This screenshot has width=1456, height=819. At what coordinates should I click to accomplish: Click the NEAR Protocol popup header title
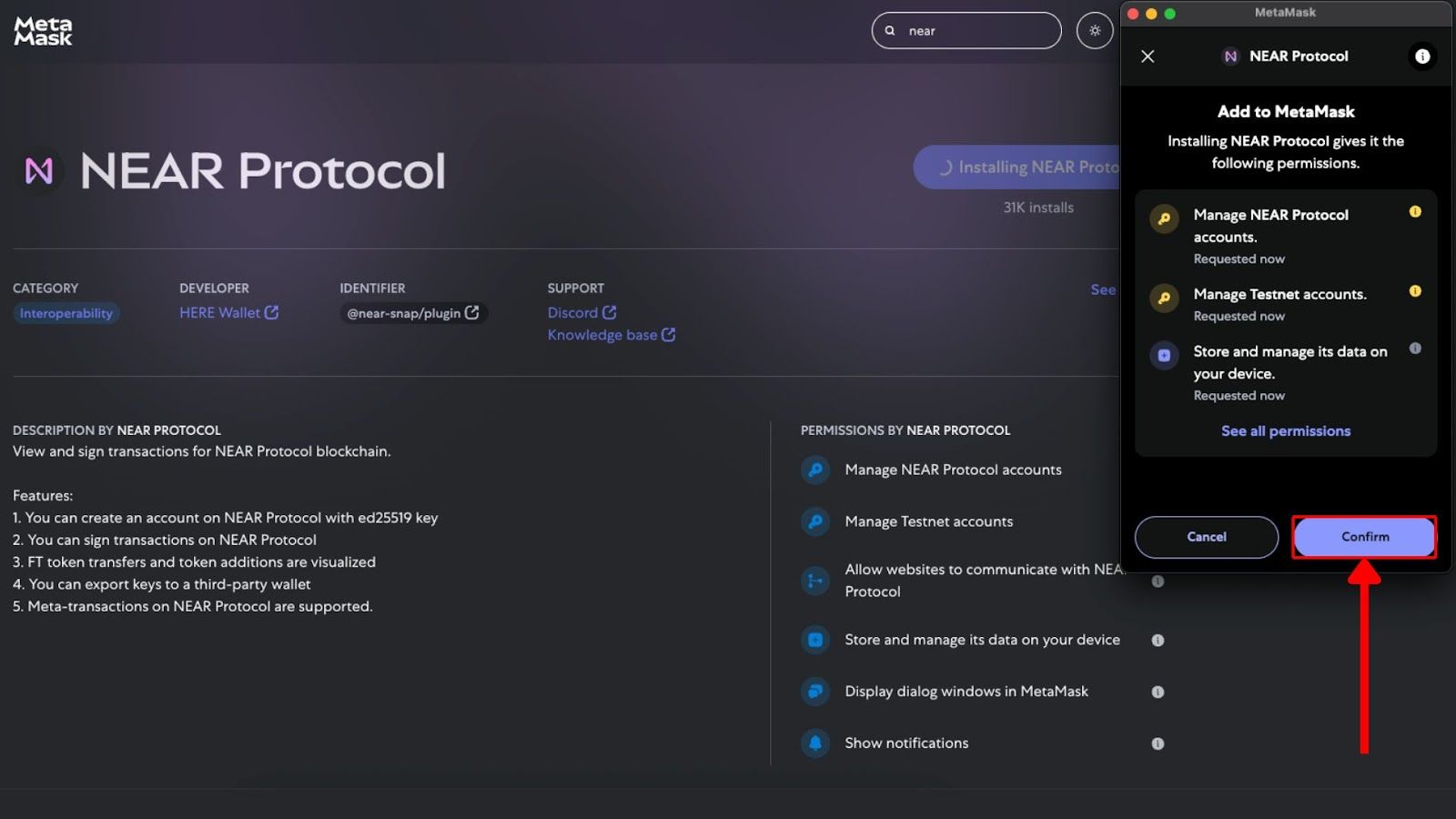coord(1299,56)
